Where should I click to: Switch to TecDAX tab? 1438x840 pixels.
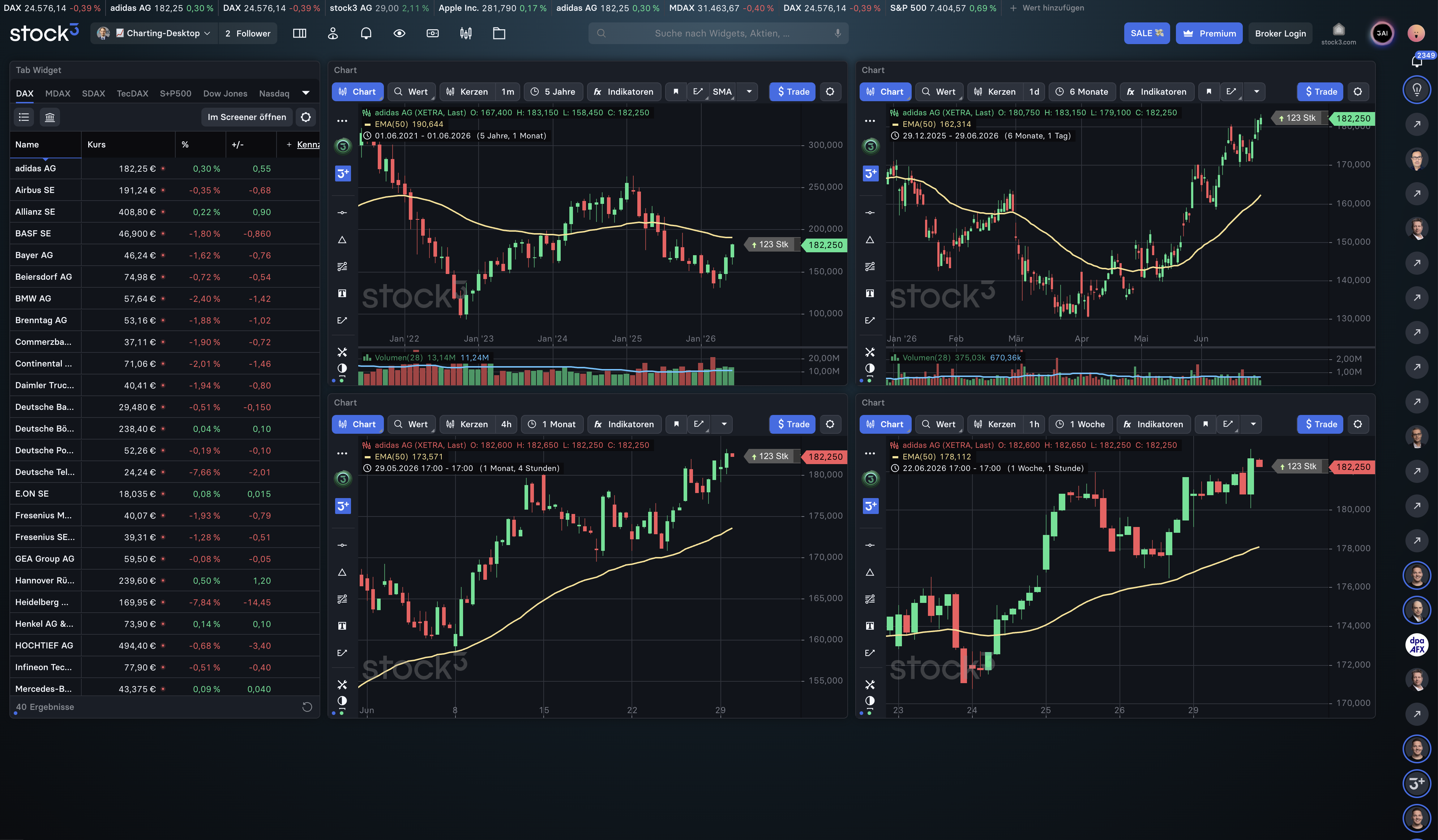pyautogui.click(x=132, y=94)
